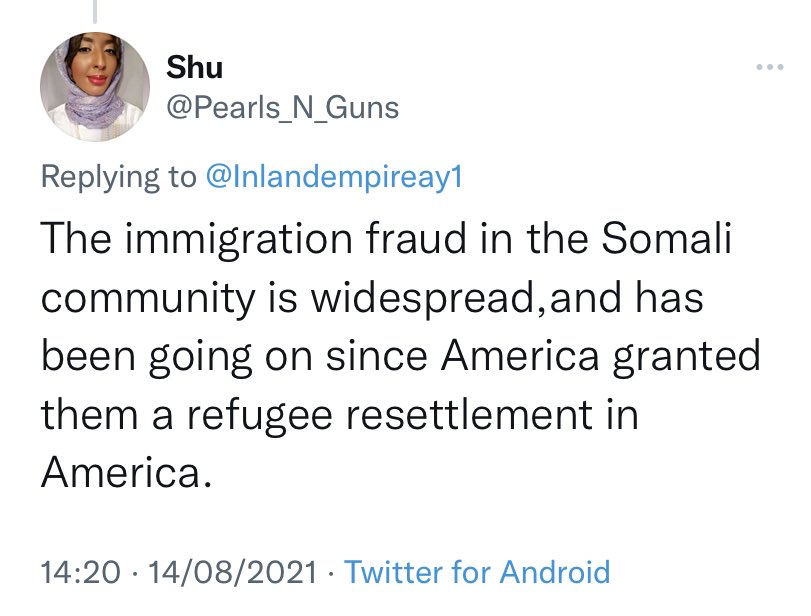This screenshot has height=616, width=811.
Task: Click the final word America. ending the tweet
Action: click(127, 472)
